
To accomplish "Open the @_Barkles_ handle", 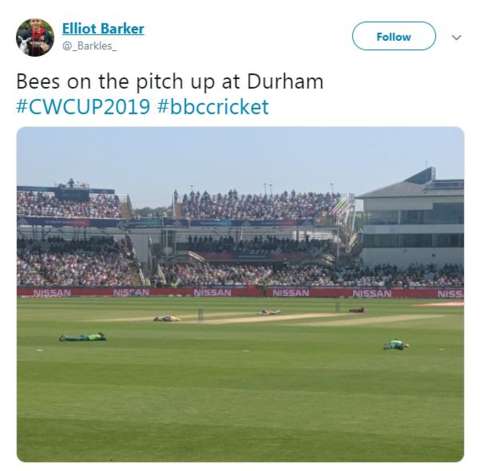I will (x=89, y=46).
